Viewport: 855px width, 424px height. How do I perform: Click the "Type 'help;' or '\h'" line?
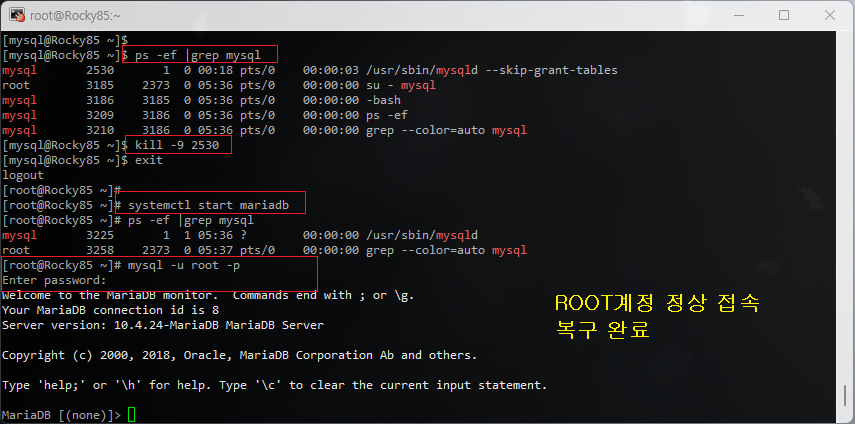tap(274, 385)
